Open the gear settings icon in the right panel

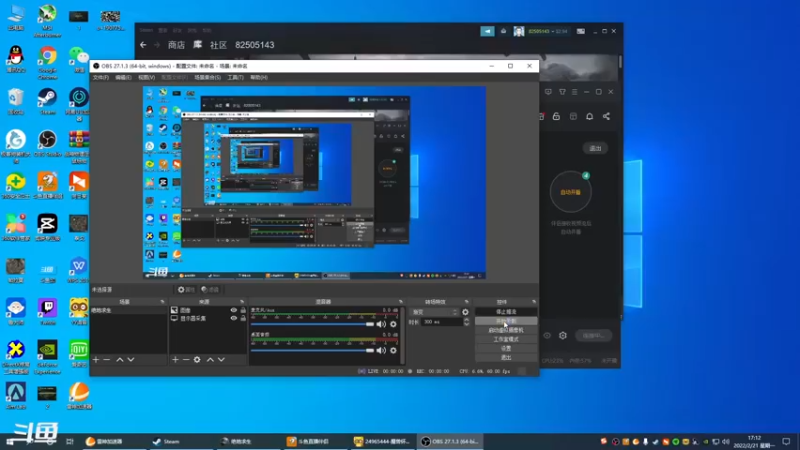tap(563, 336)
